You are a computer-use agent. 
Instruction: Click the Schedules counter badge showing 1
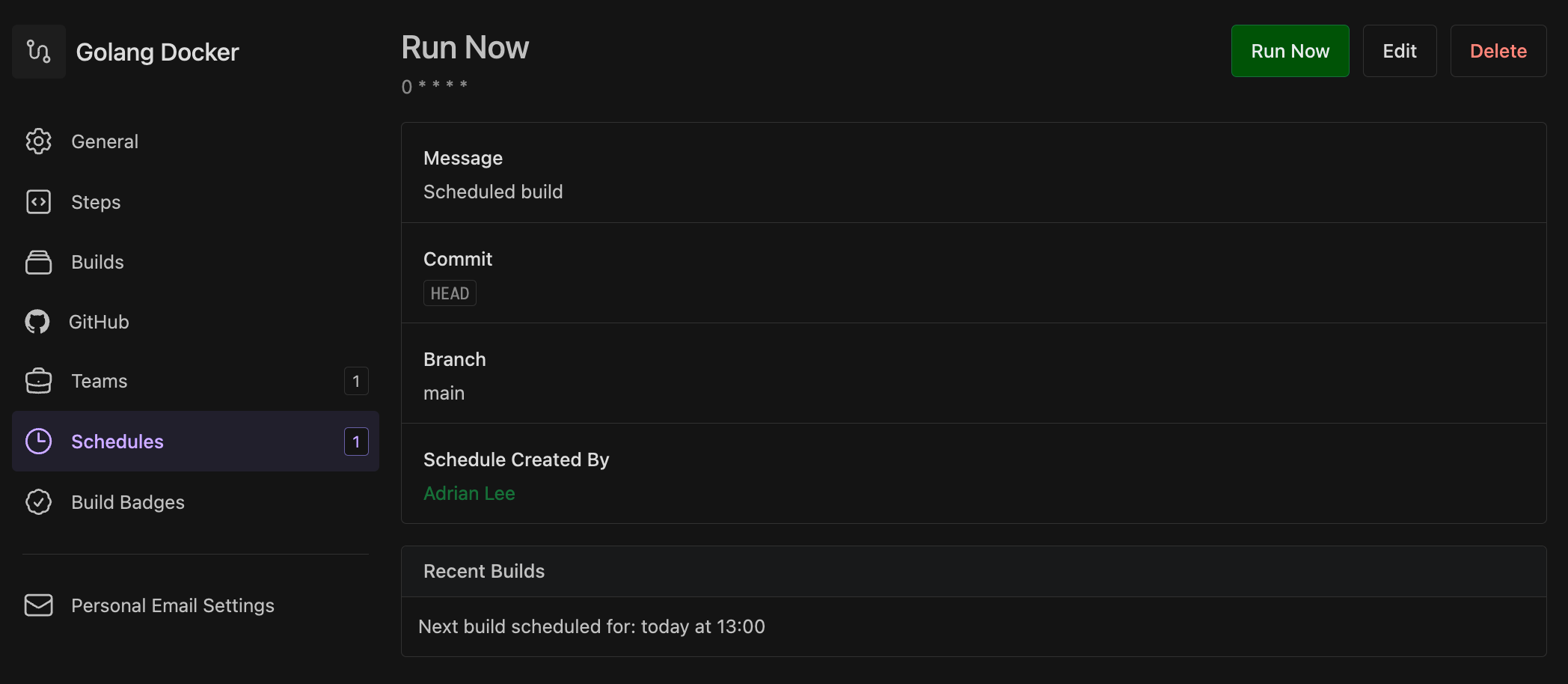(356, 442)
